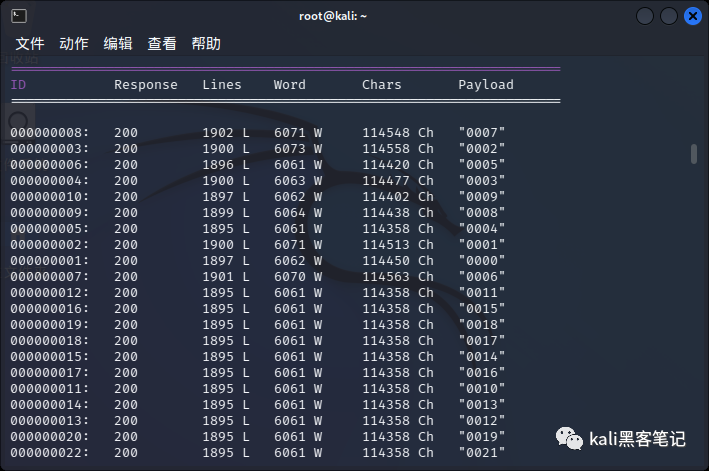The height and width of the screenshot is (471, 709).
Task: Click word count 6064 W
Action: pyautogui.click(x=298, y=212)
